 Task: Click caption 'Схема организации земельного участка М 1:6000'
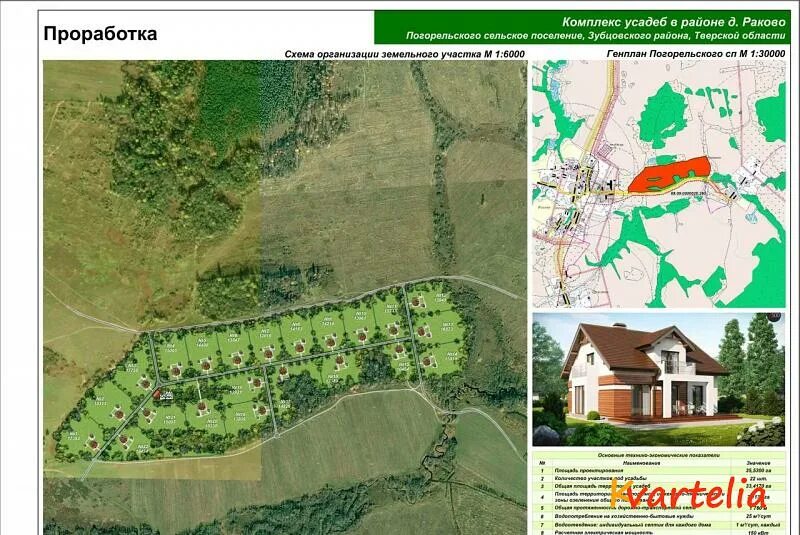[404, 54]
